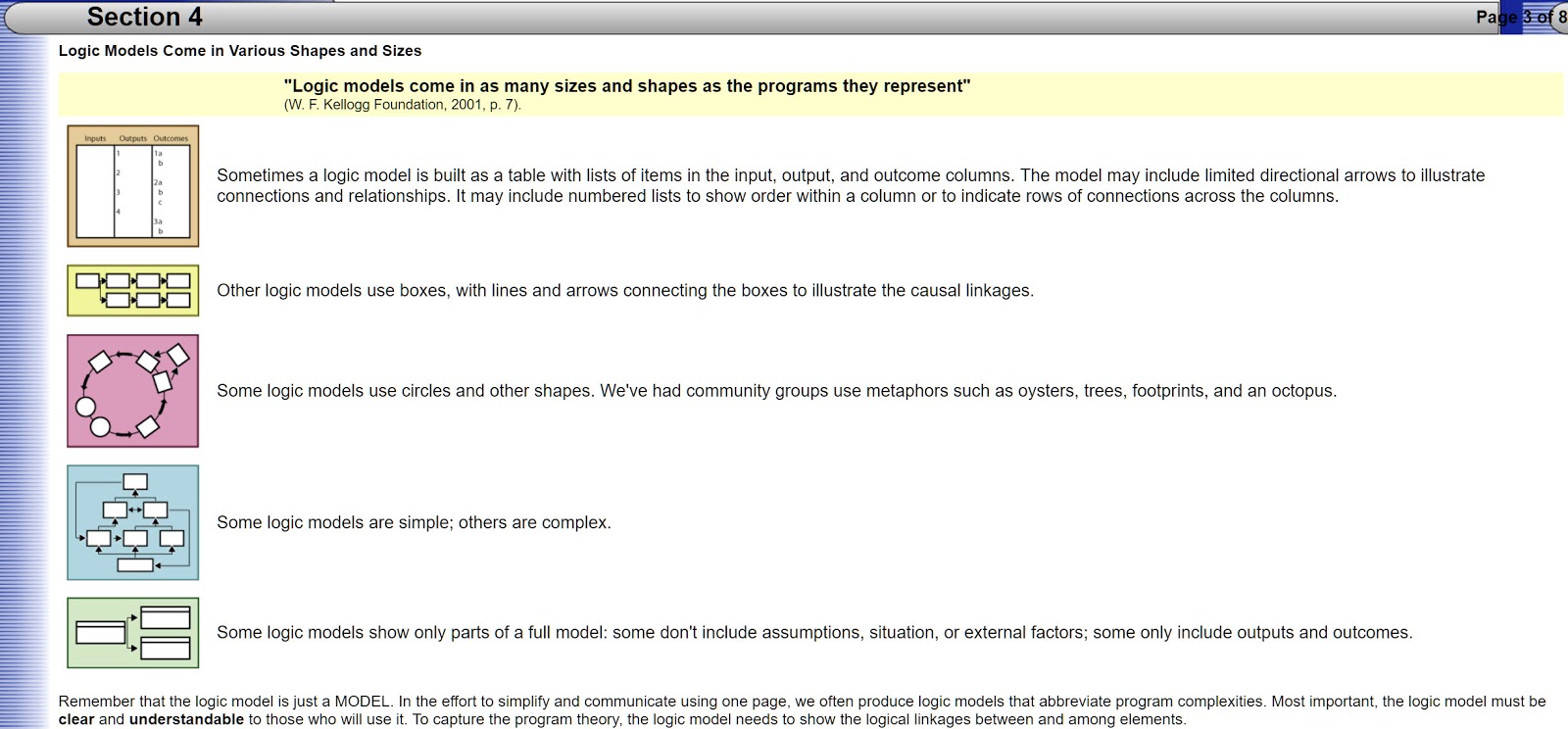Open the blue complex logic model diagram

[x=133, y=522]
